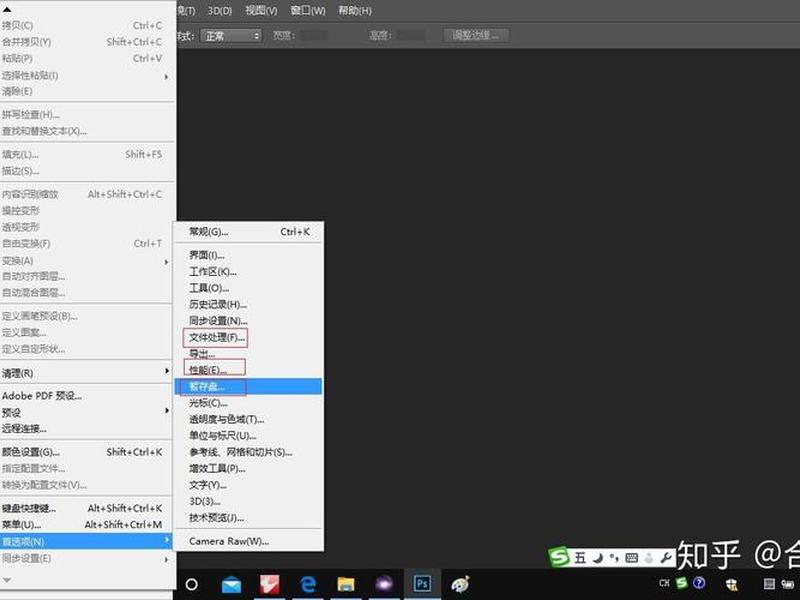Choose 性能(E)... preferences
Viewport: 800px width, 600px height.
click(248, 369)
